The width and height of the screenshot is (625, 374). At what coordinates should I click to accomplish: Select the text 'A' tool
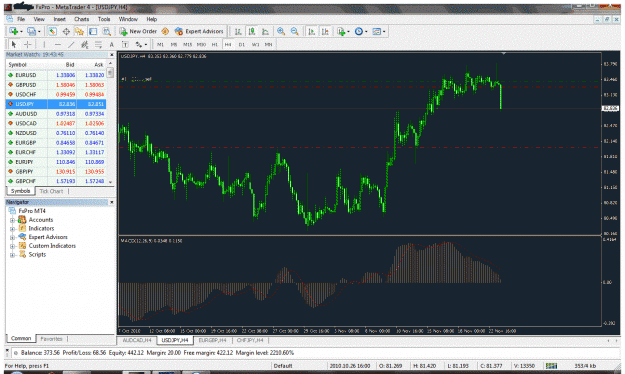click(112, 44)
